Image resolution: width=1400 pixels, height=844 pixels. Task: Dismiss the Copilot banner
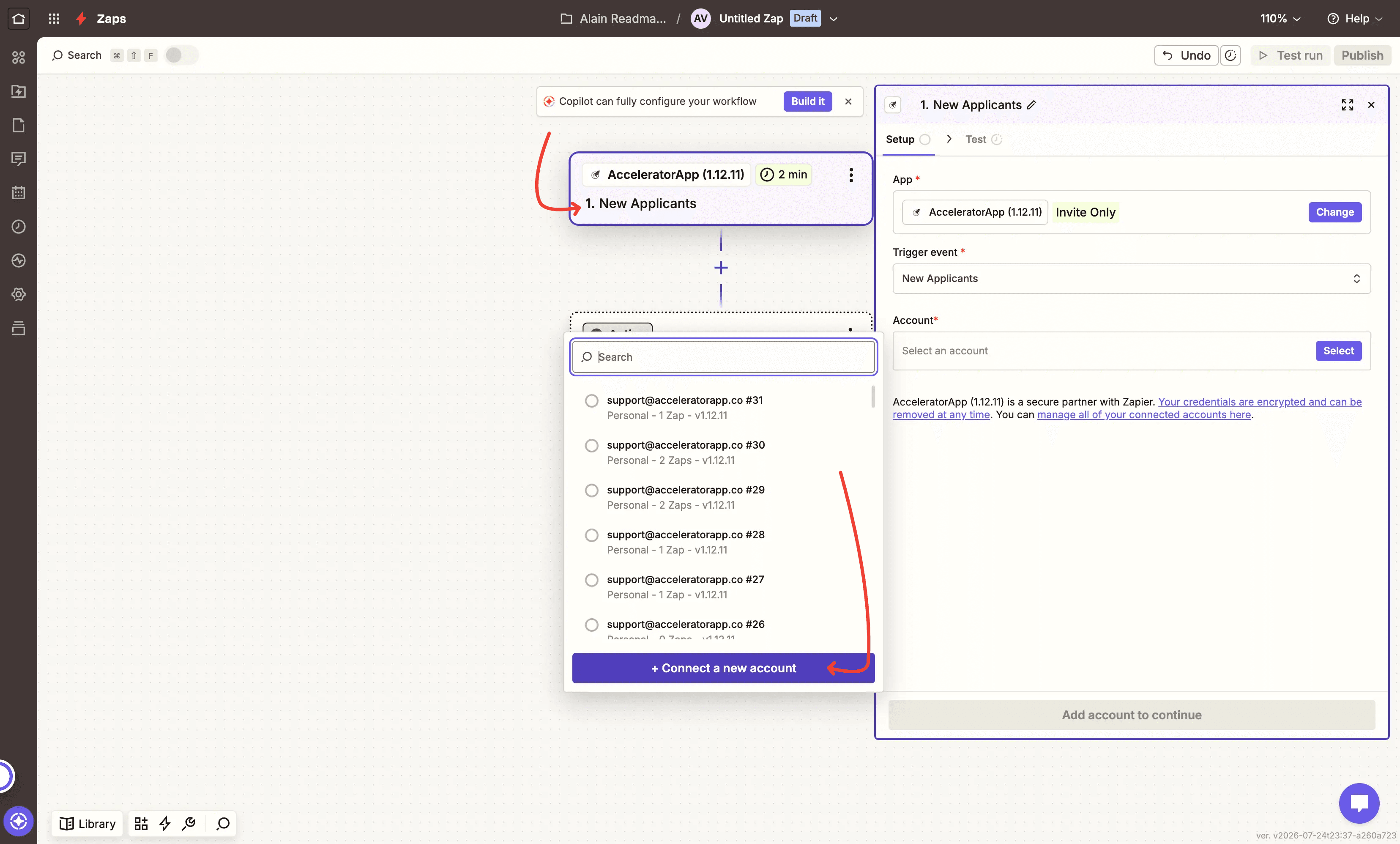click(x=848, y=101)
